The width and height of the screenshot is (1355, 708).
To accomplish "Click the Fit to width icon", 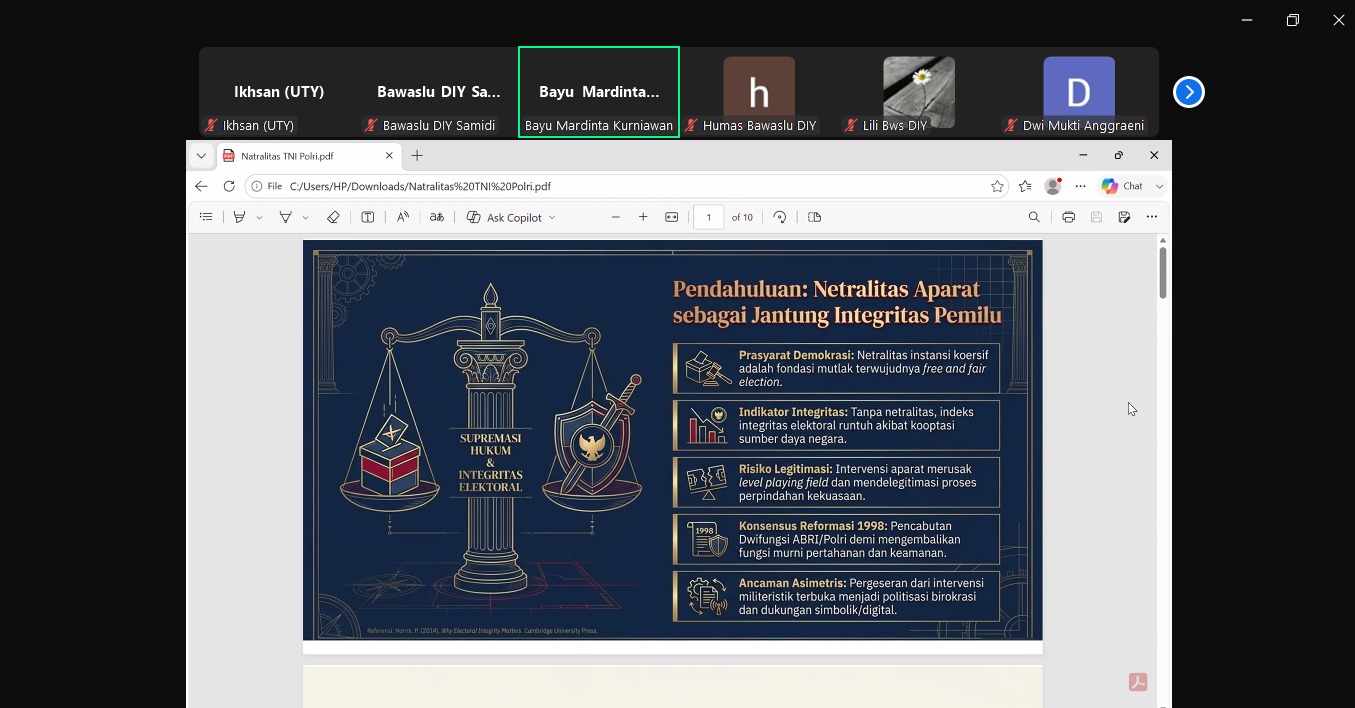I will [x=672, y=217].
